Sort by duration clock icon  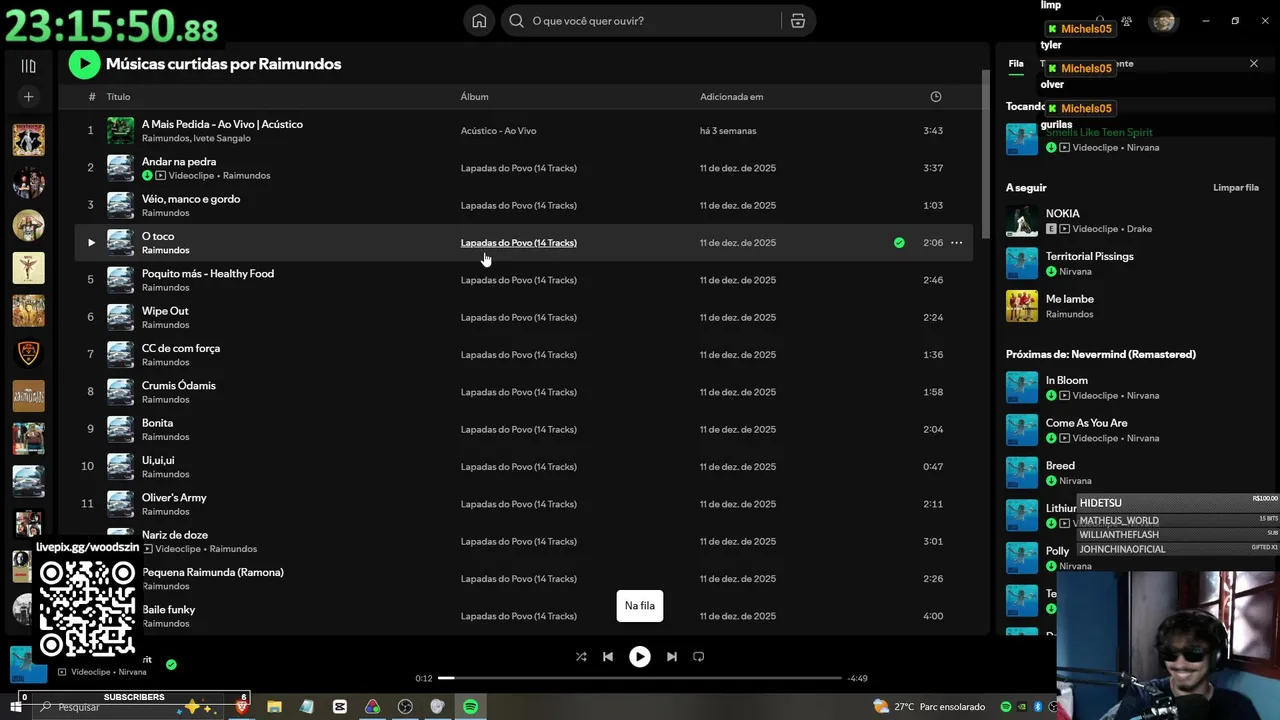(935, 97)
